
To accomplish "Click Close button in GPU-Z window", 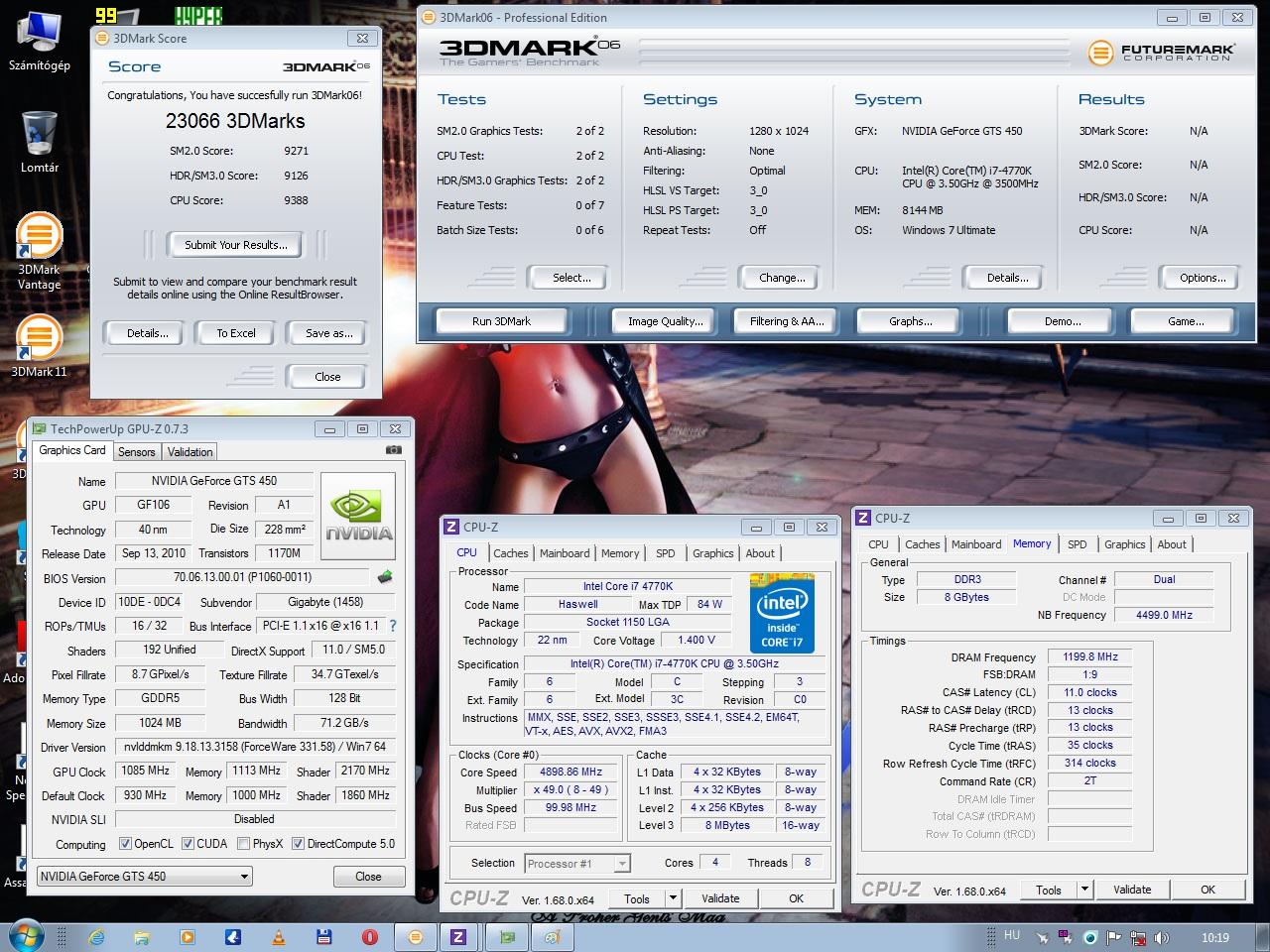I will [x=368, y=876].
